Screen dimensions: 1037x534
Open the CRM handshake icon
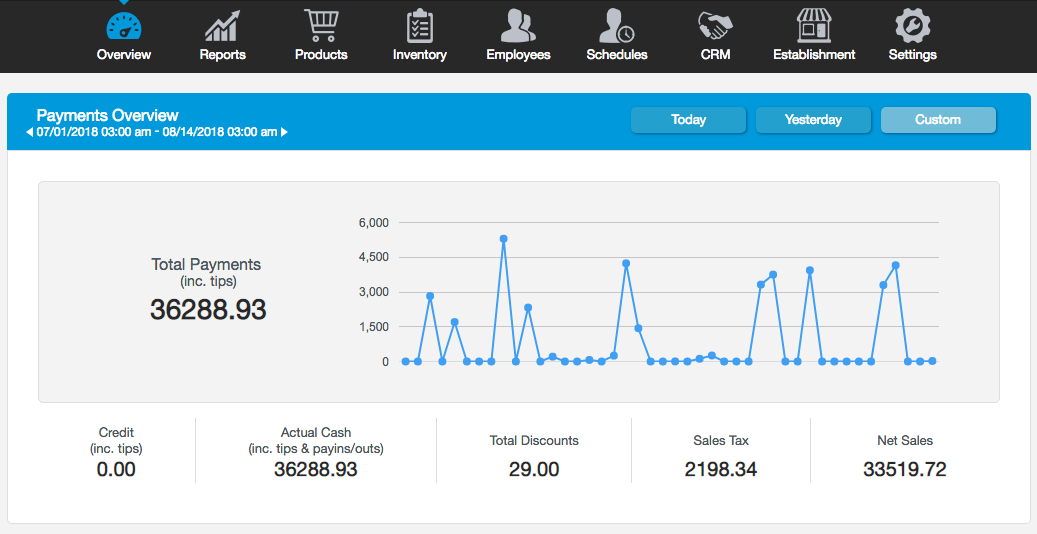715,24
